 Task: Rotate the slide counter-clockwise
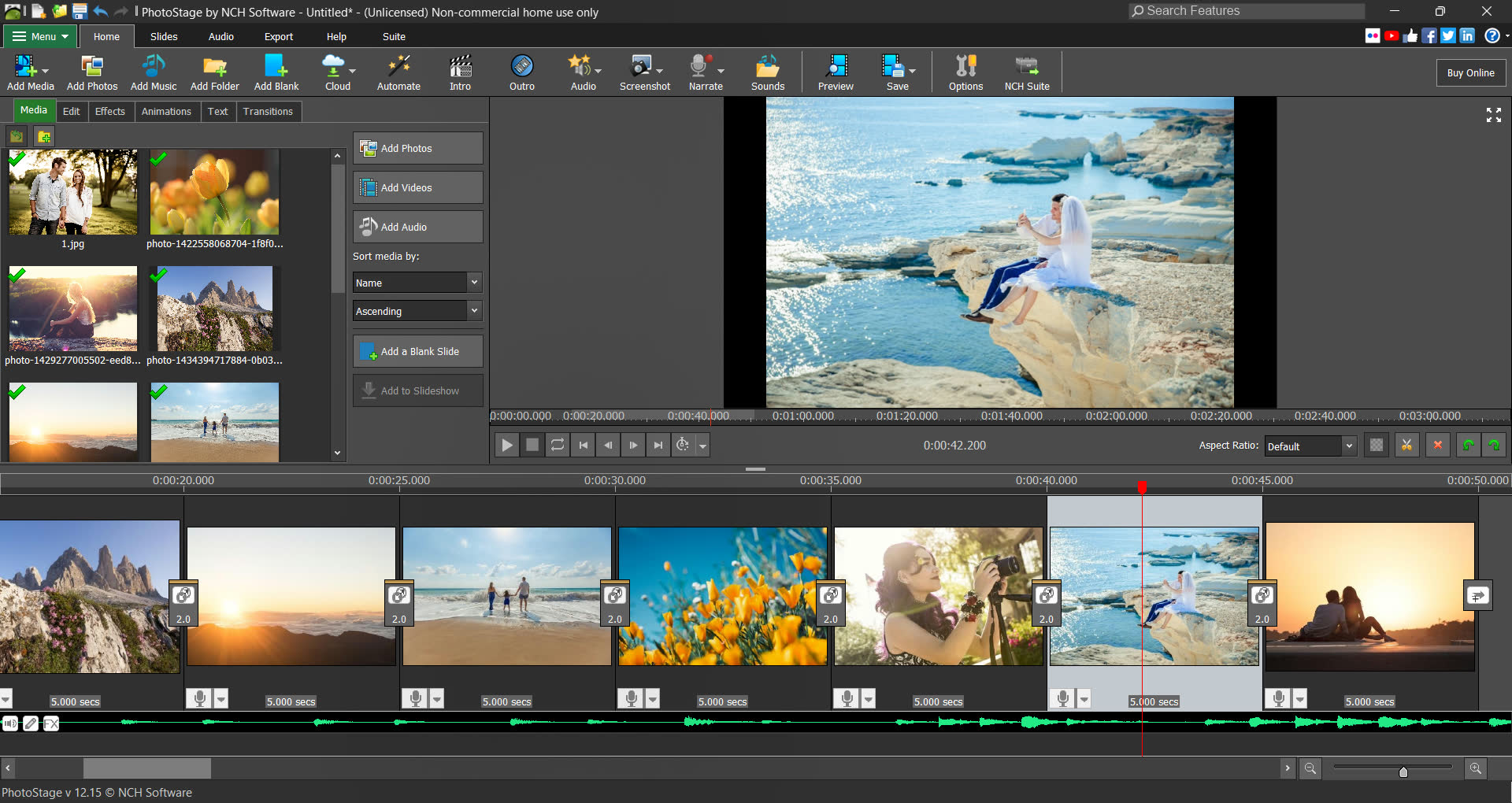pyautogui.click(x=1469, y=445)
